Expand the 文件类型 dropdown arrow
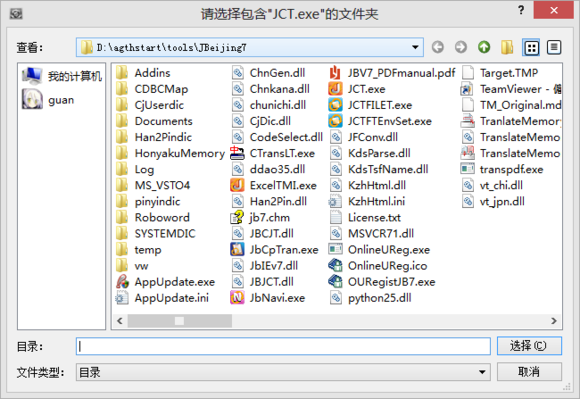 tap(482, 372)
